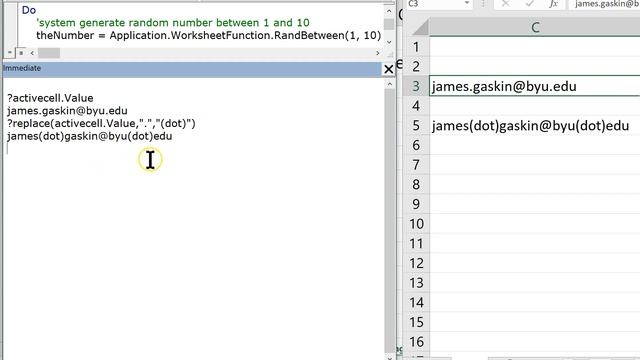Click code editor horizontal scroll right arrow
Image resolution: width=640 pixels, height=360 pixels.
click(x=378, y=53)
